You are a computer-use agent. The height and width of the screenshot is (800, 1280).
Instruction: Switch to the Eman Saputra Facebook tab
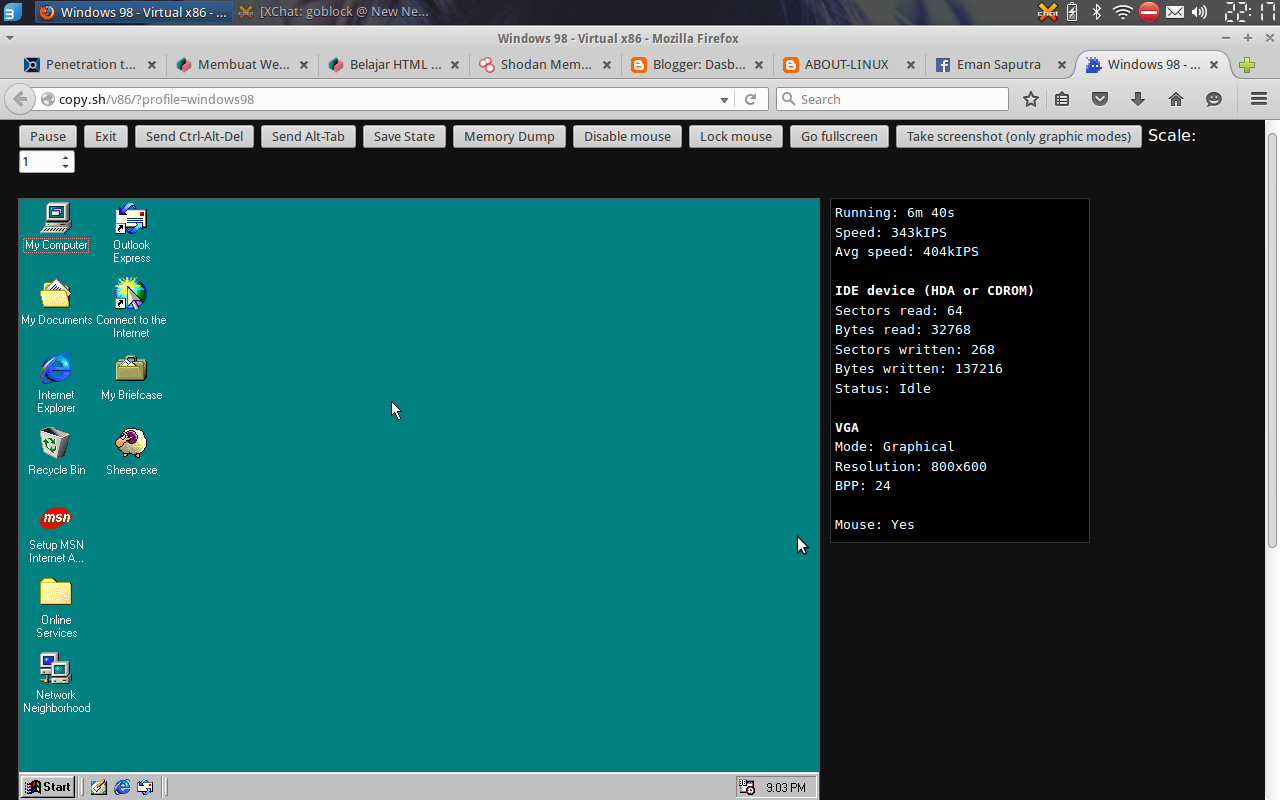tap(1002, 65)
